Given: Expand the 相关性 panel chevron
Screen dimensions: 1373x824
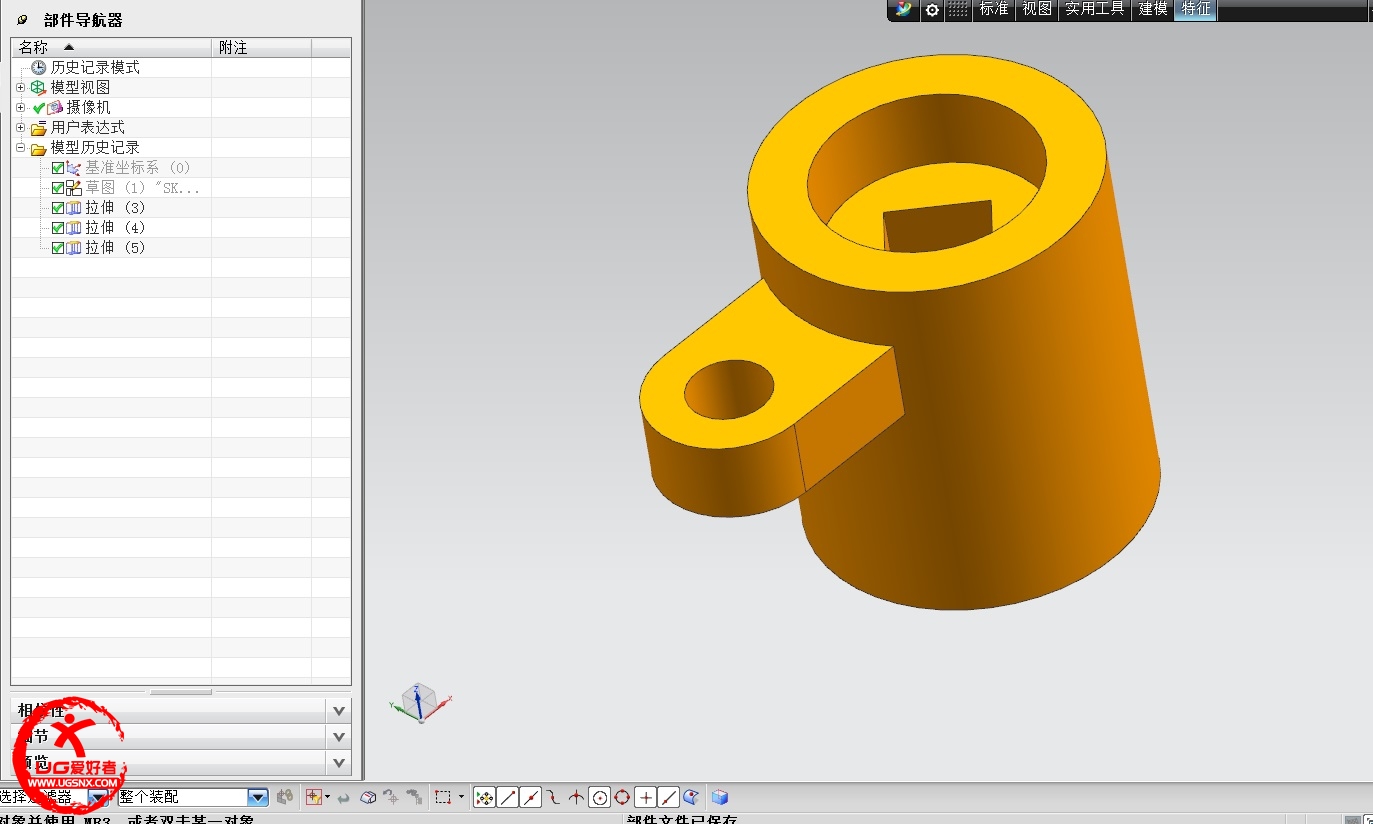Looking at the screenshot, I should point(339,710).
